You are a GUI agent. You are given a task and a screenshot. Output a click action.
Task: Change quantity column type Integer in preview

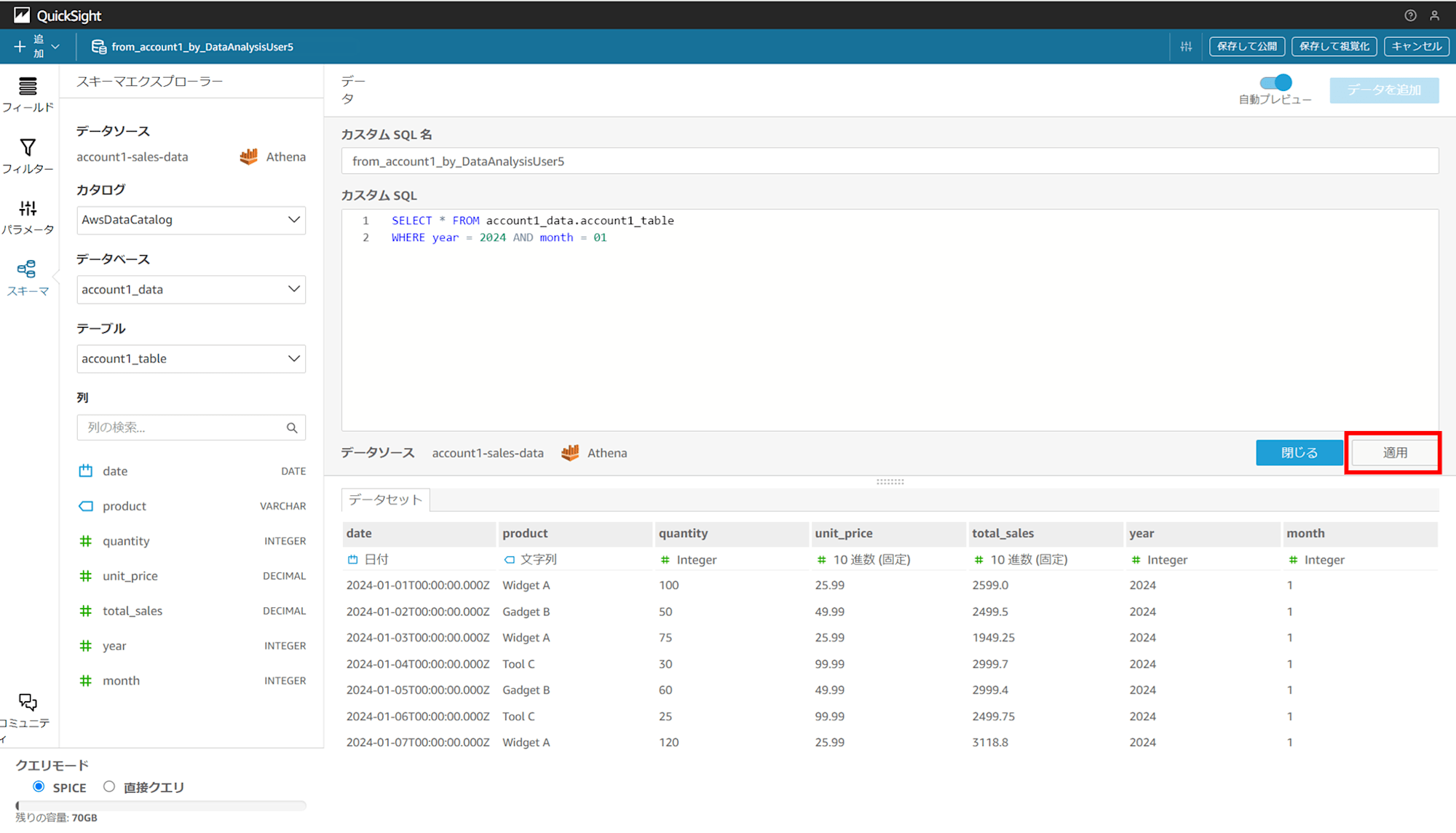(x=689, y=560)
